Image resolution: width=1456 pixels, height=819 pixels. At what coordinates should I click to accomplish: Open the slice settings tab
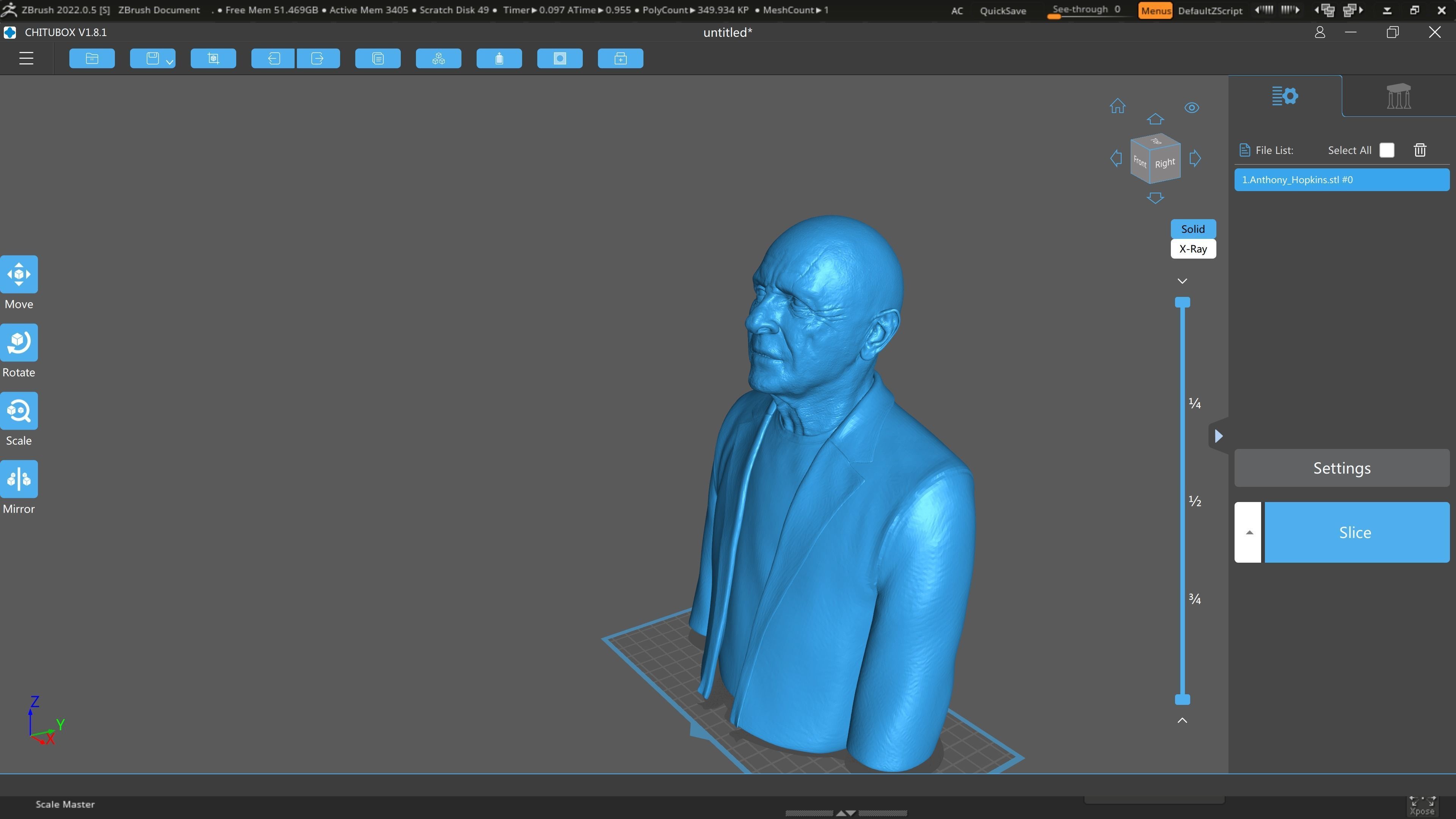(x=1285, y=96)
